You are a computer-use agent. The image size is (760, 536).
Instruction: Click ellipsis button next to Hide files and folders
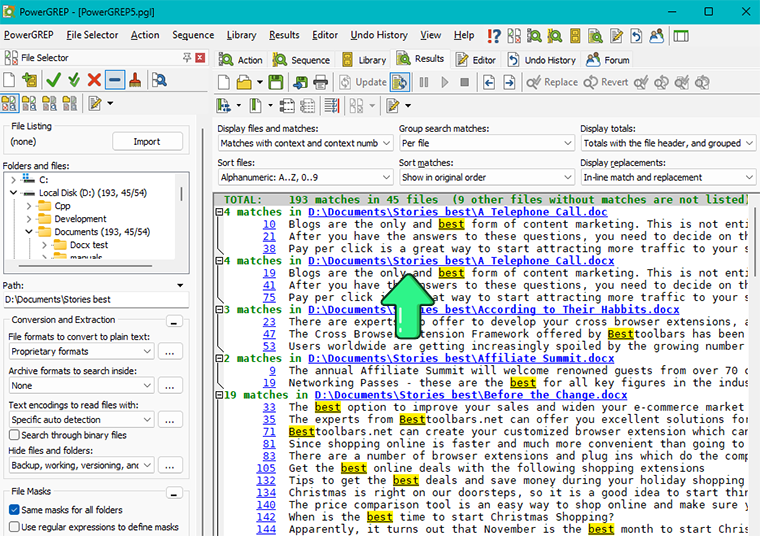tap(170, 466)
